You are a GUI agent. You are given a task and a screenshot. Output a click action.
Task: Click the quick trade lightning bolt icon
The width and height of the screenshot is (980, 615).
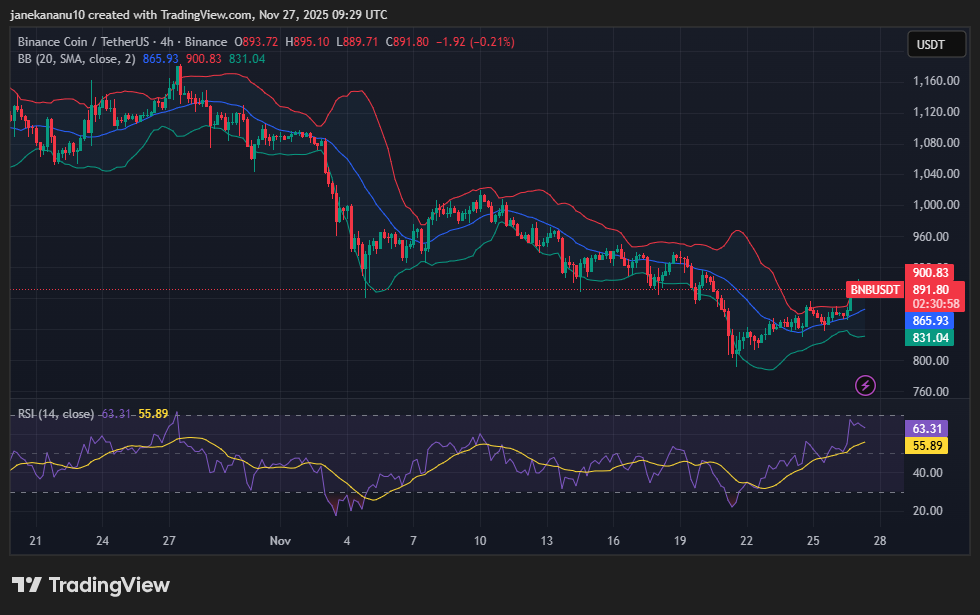click(x=864, y=385)
